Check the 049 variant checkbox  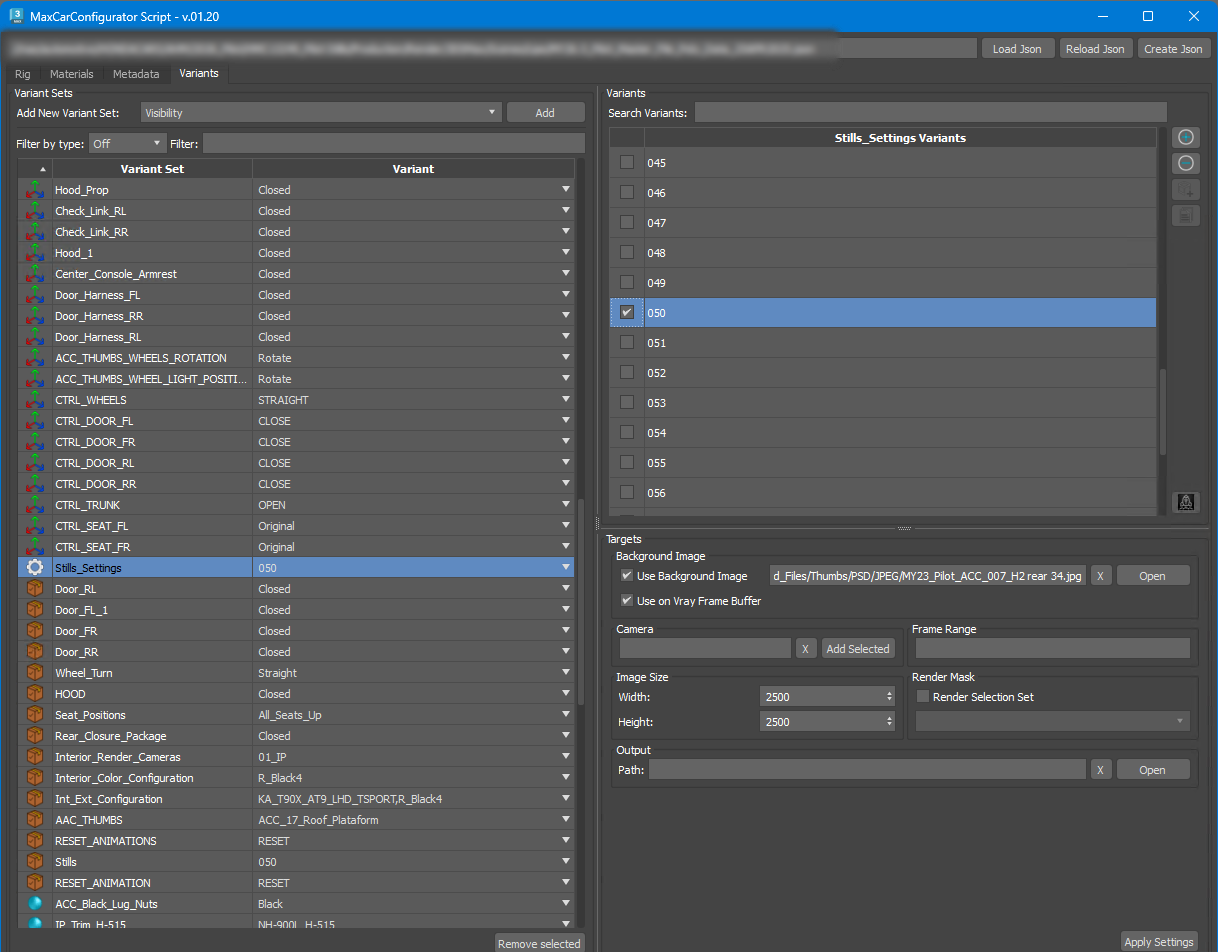[627, 282]
